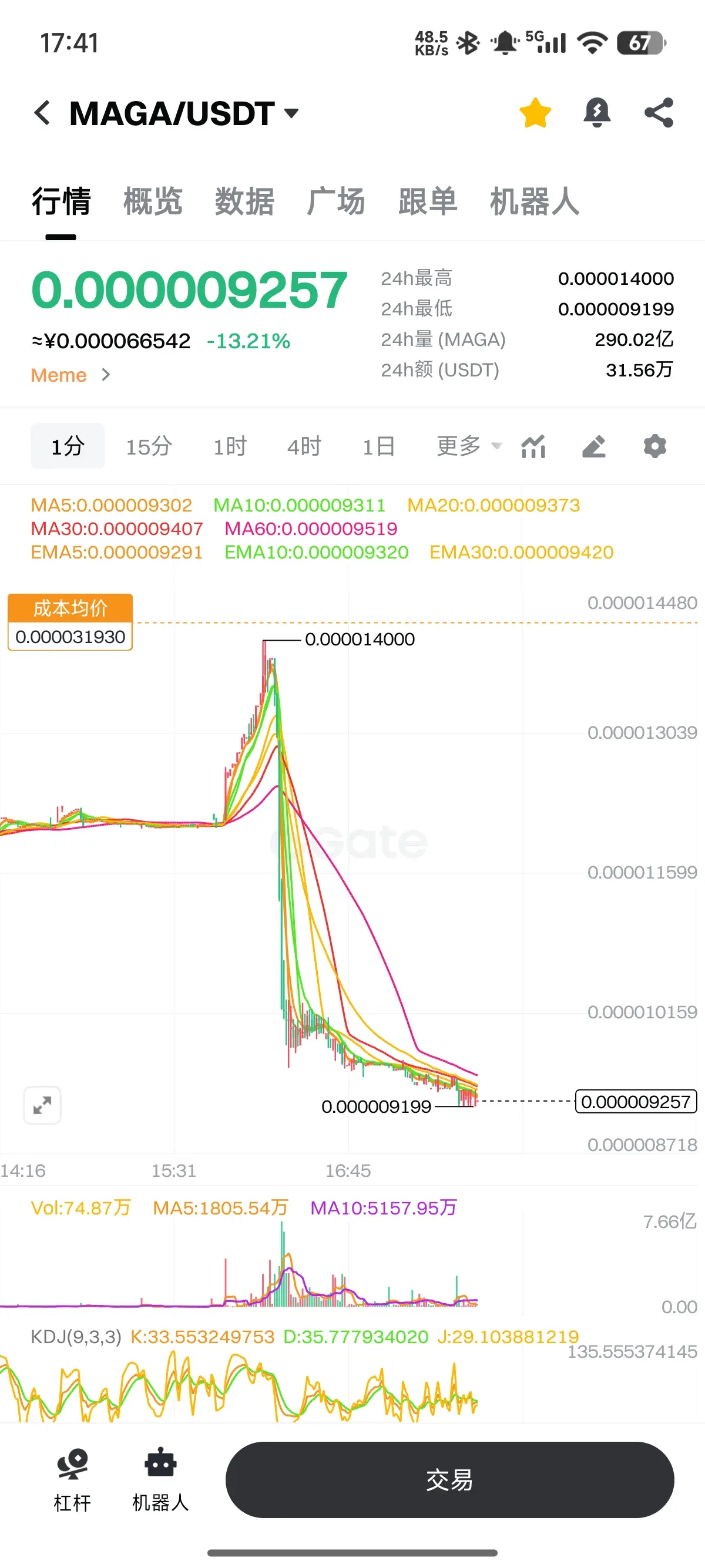The height and width of the screenshot is (1568, 705).
Task: Tap the battery indicator in status bar
Action: [641, 43]
